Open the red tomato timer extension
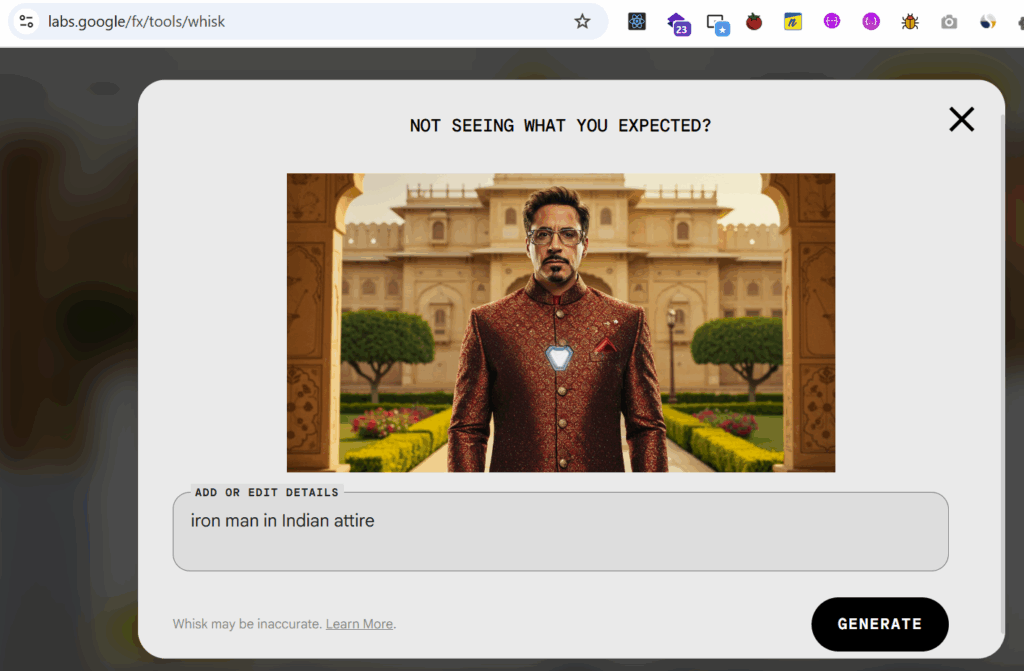The width and height of the screenshot is (1024, 671). click(754, 21)
